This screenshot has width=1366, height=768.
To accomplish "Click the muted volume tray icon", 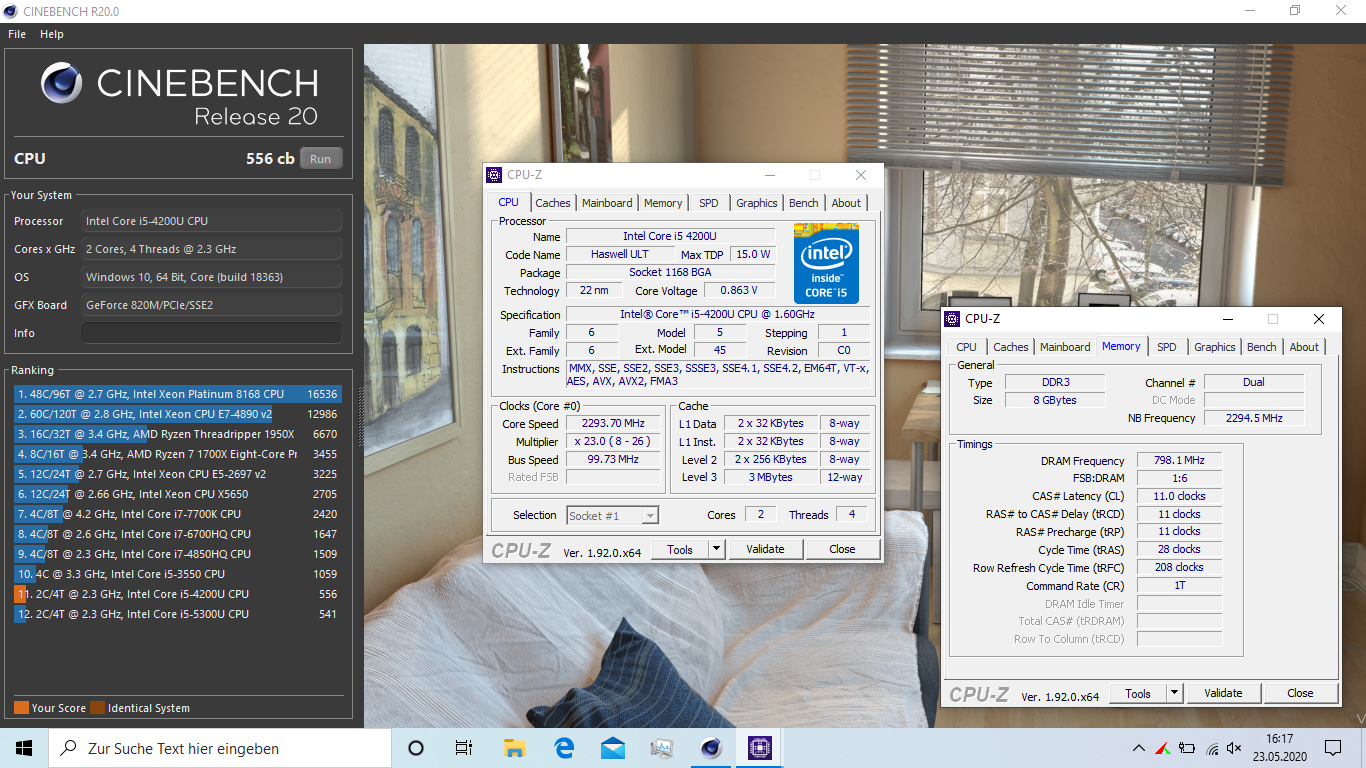I will coord(1236,748).
